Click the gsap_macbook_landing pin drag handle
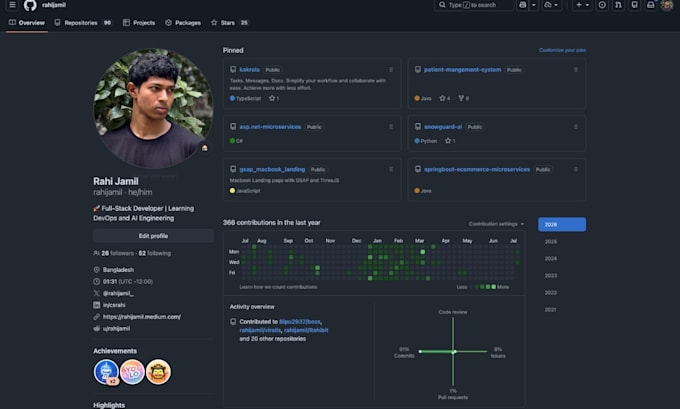This screenshot has width=680, height=409. pos(391,170)
